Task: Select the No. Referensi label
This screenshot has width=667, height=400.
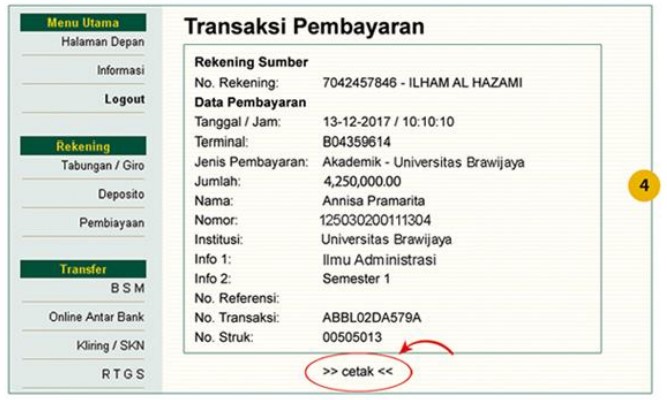Action: (x=237, y=298)
